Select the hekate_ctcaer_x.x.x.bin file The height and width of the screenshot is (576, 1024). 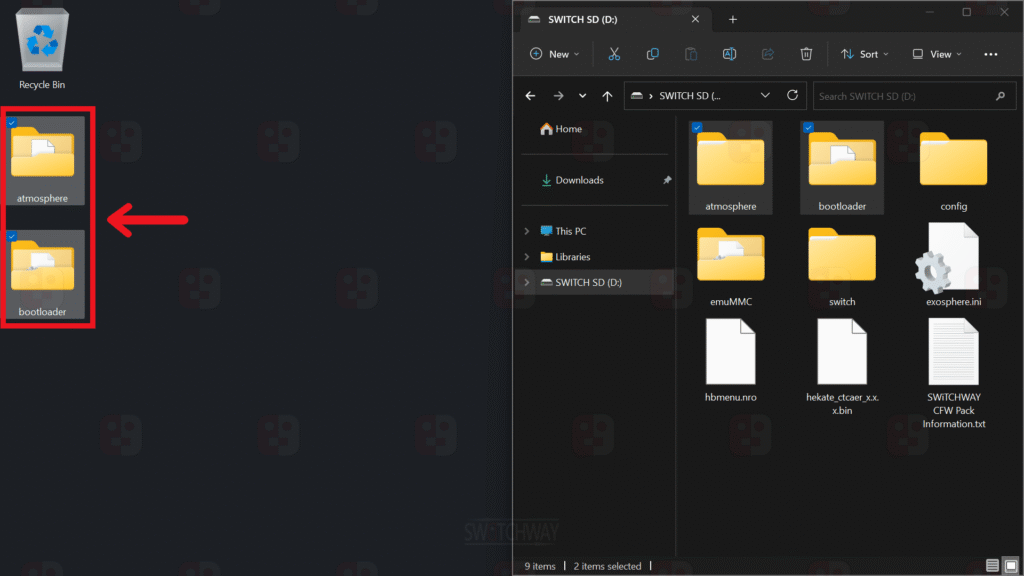(x=842, y=366)
